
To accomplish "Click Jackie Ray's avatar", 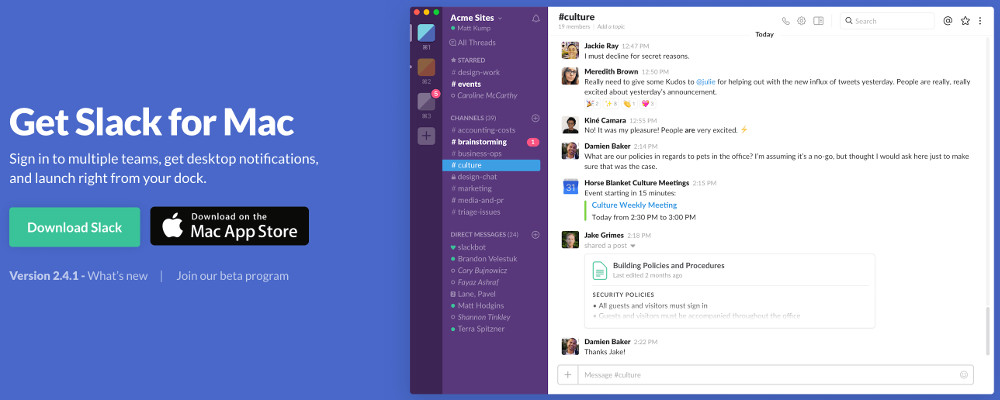I will [570, 50].
